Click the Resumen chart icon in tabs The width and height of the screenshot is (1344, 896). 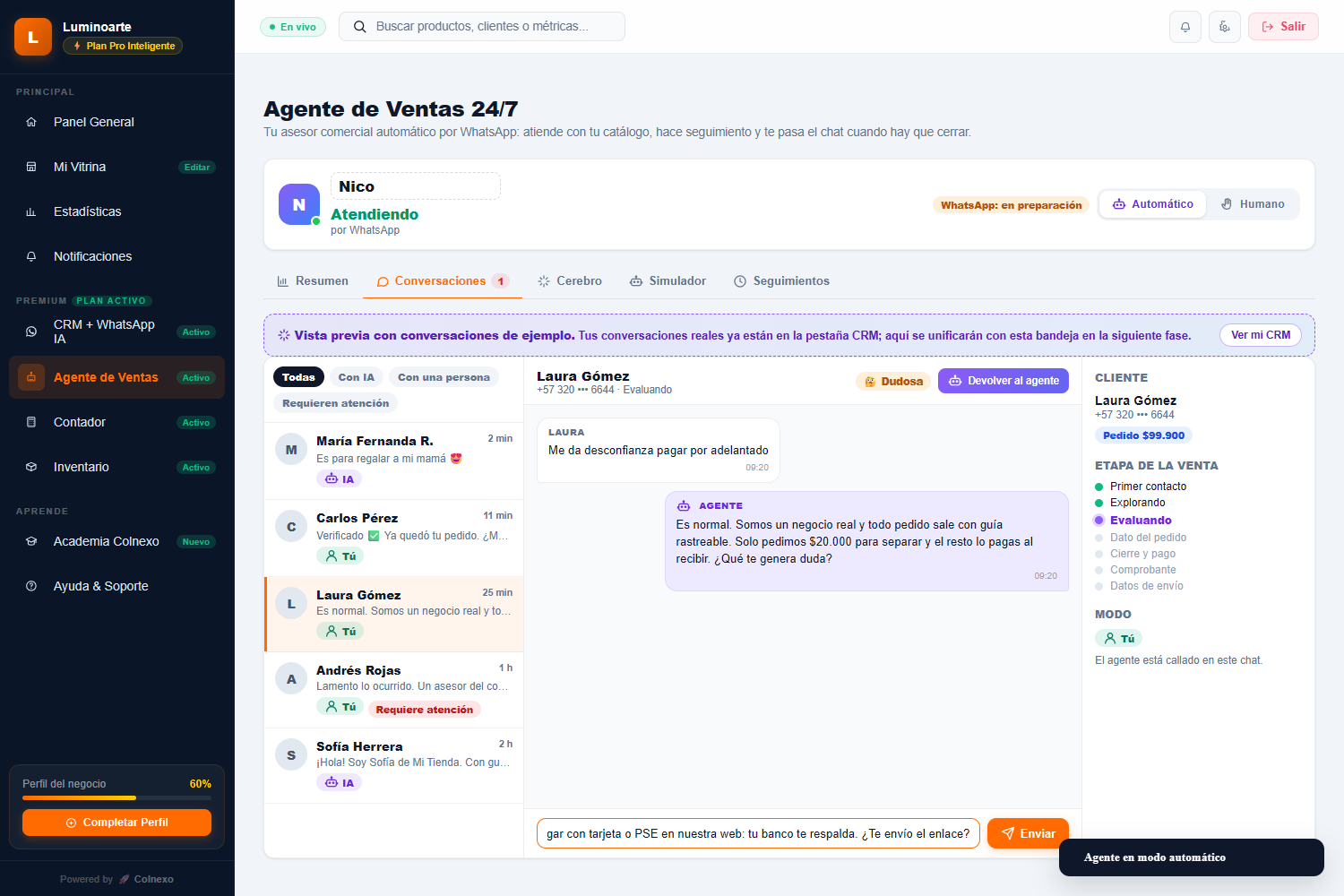click(x=283, y=281)
